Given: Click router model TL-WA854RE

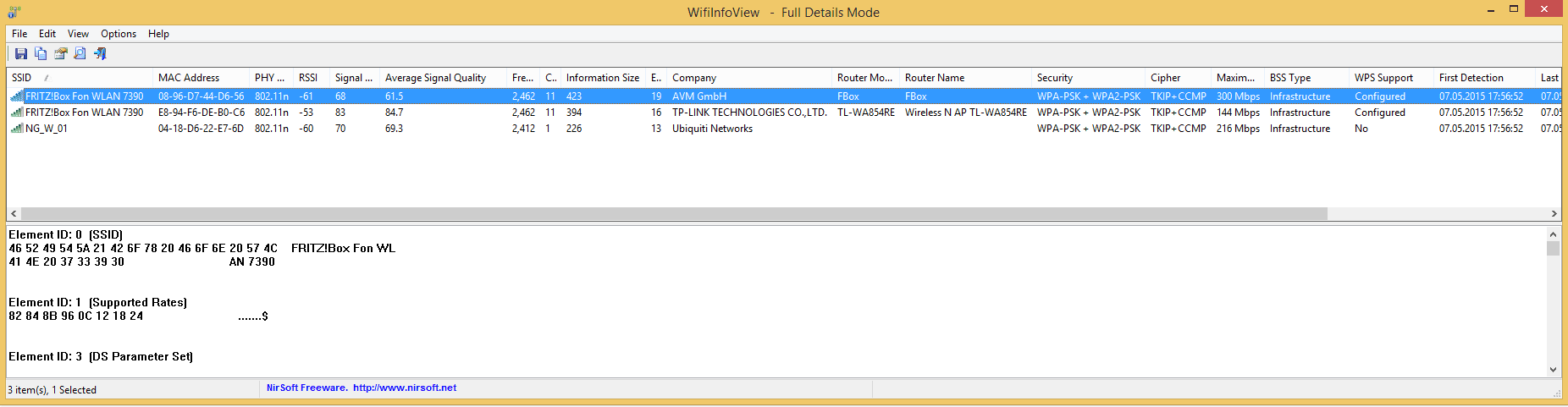Looking at the screenshot, I should [x=866, y=113].
